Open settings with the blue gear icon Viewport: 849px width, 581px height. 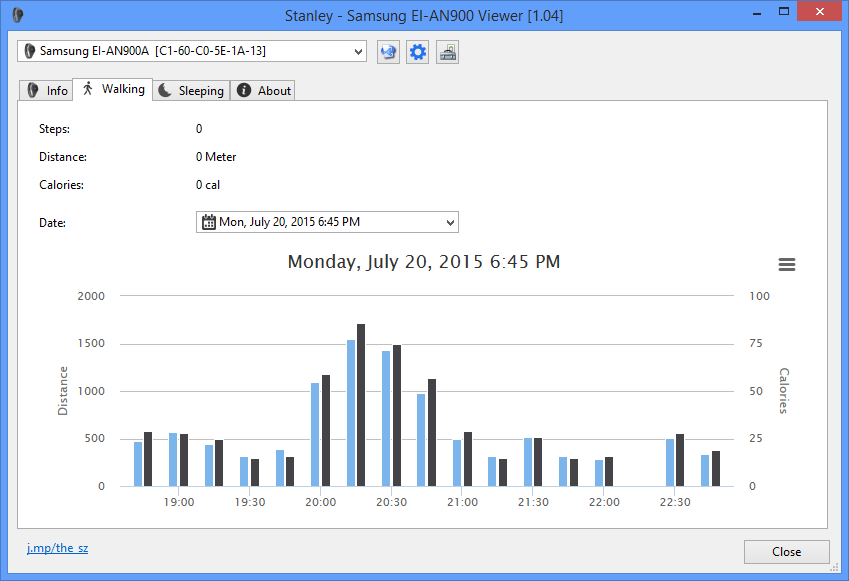click(x=417, y=52)
